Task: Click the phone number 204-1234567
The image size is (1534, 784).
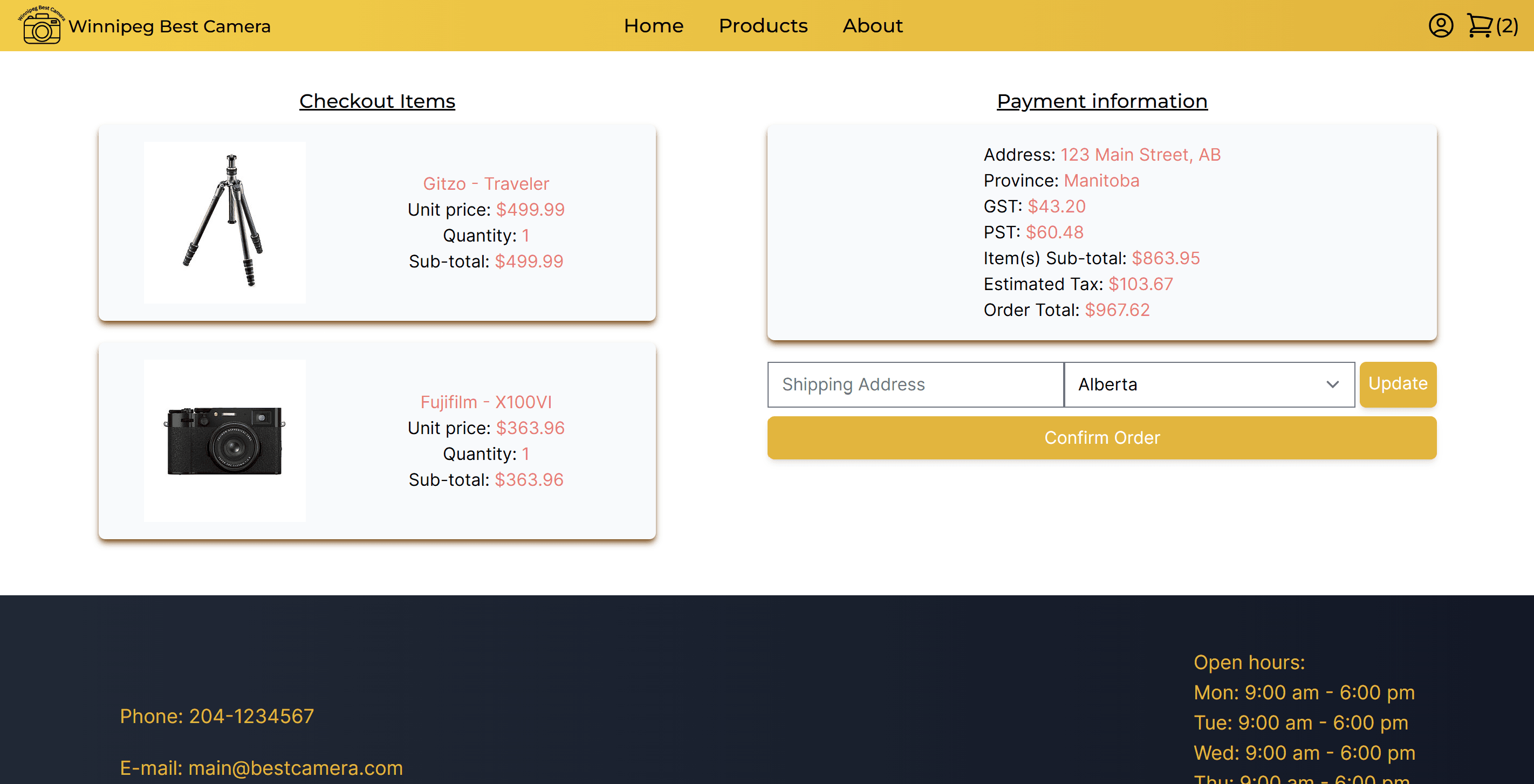Action: tap(251, 716)
